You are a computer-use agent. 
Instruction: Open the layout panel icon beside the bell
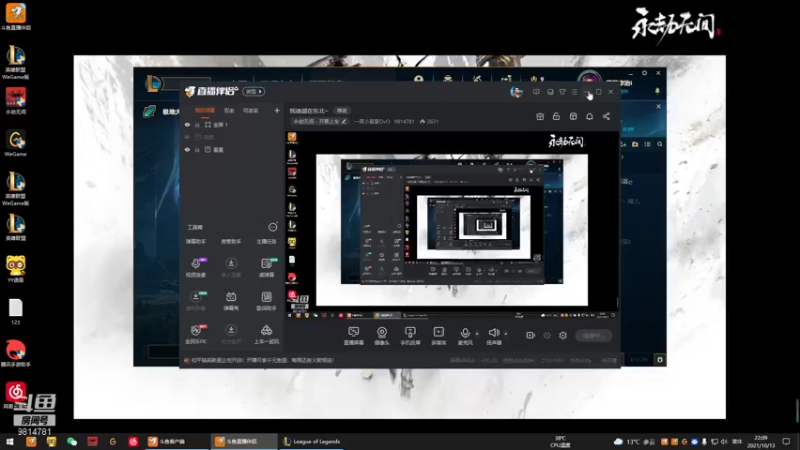tap(573, 116)
